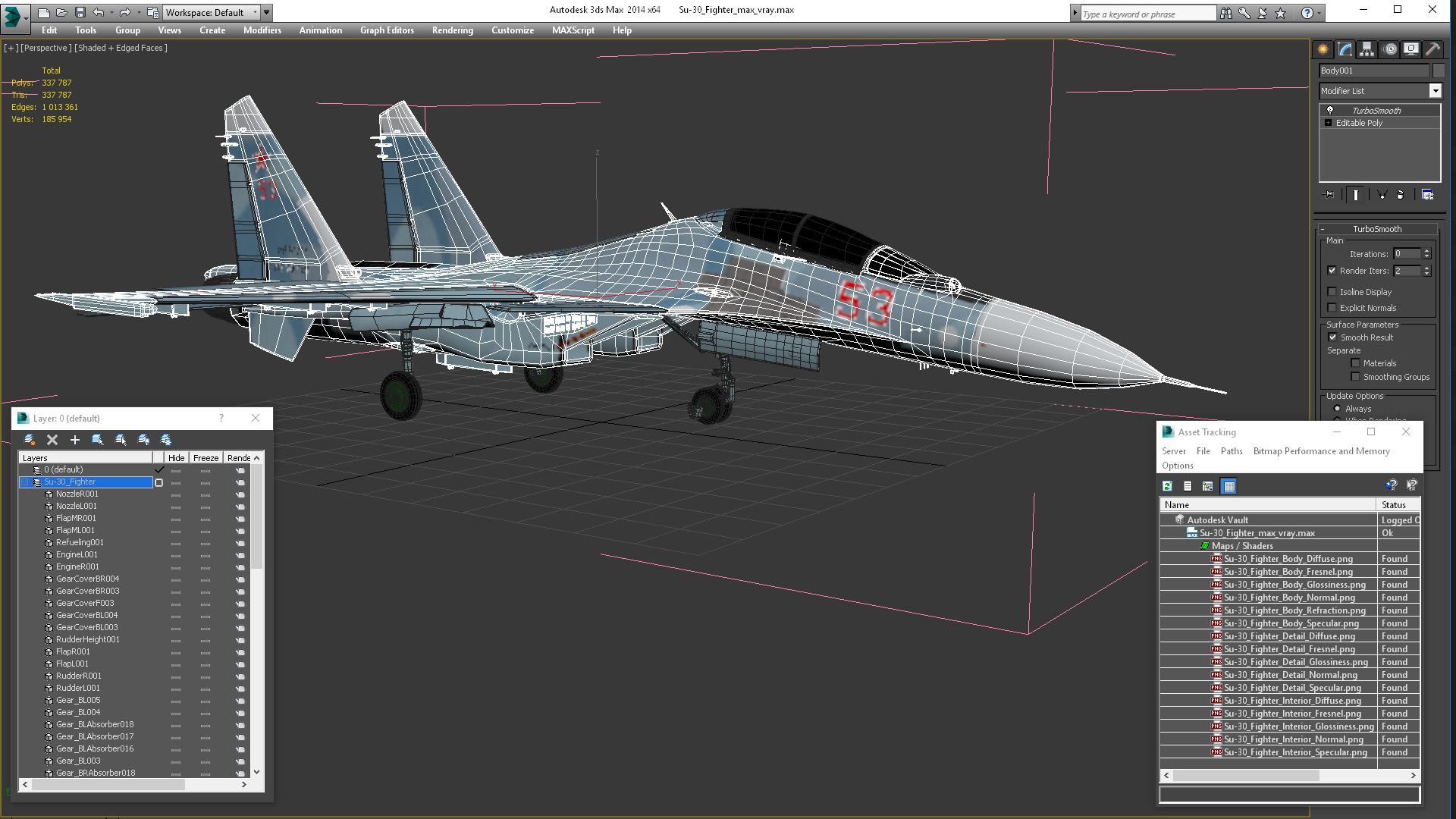
Task: Click the Pin Stack icon
Action: point(1329,195)
